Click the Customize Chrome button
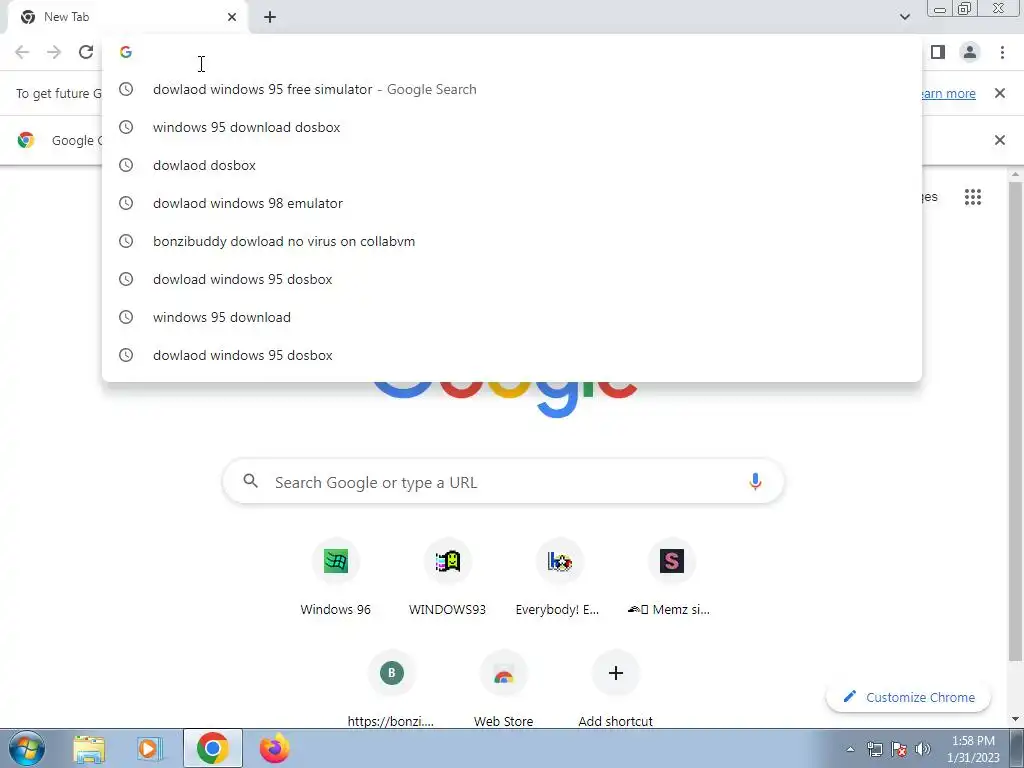This screenshot has height=768, width=1024. [908, 697]
